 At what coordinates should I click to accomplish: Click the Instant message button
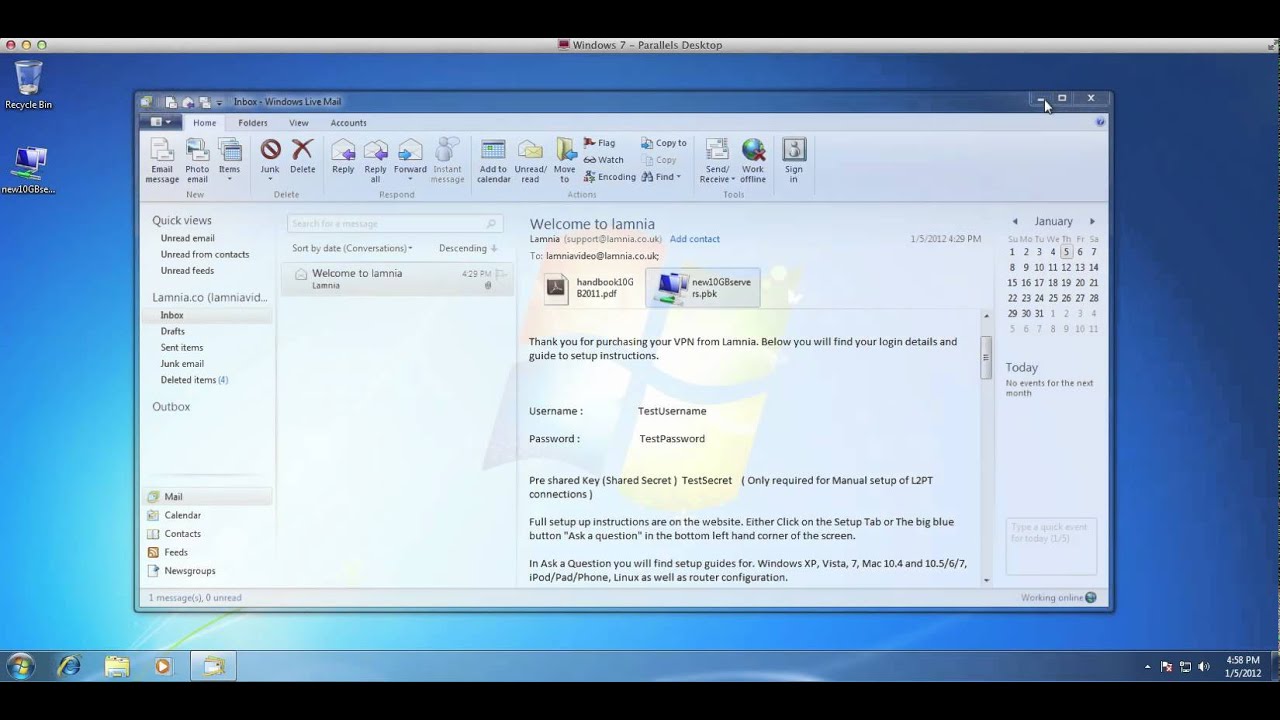(x=447, y=160)
